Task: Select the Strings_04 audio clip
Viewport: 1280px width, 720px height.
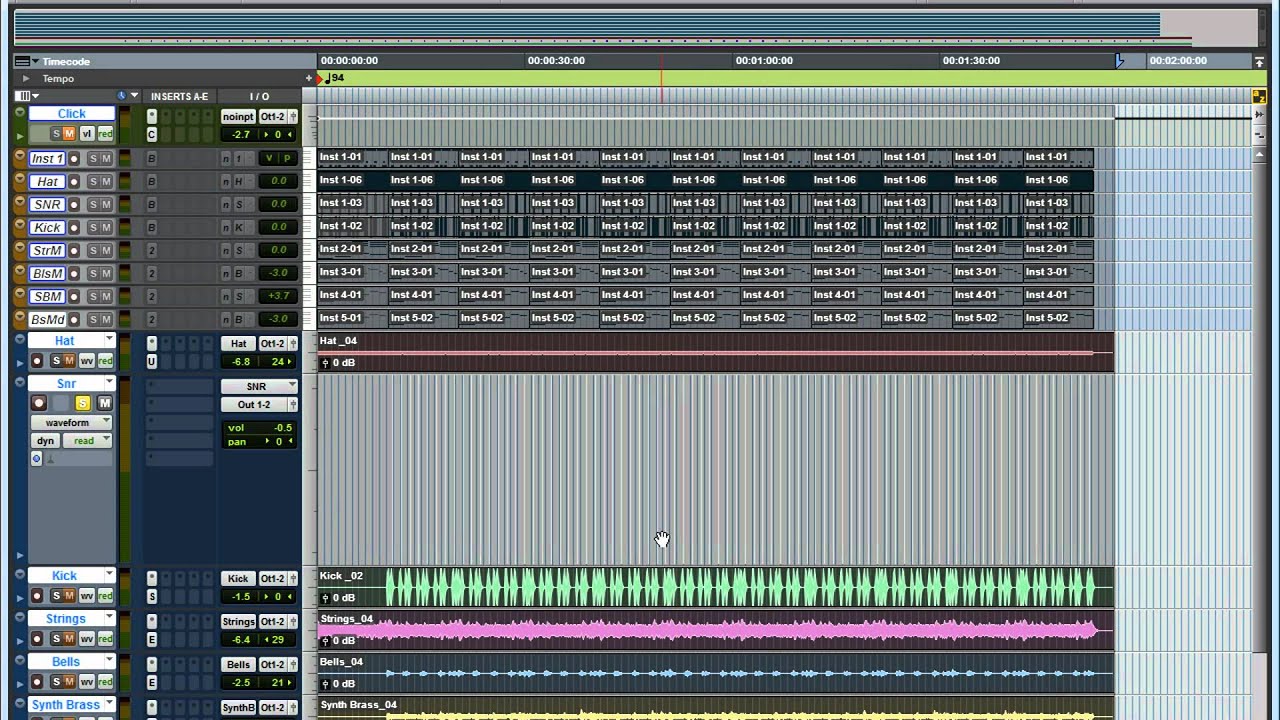Action: tap(715, 630)
